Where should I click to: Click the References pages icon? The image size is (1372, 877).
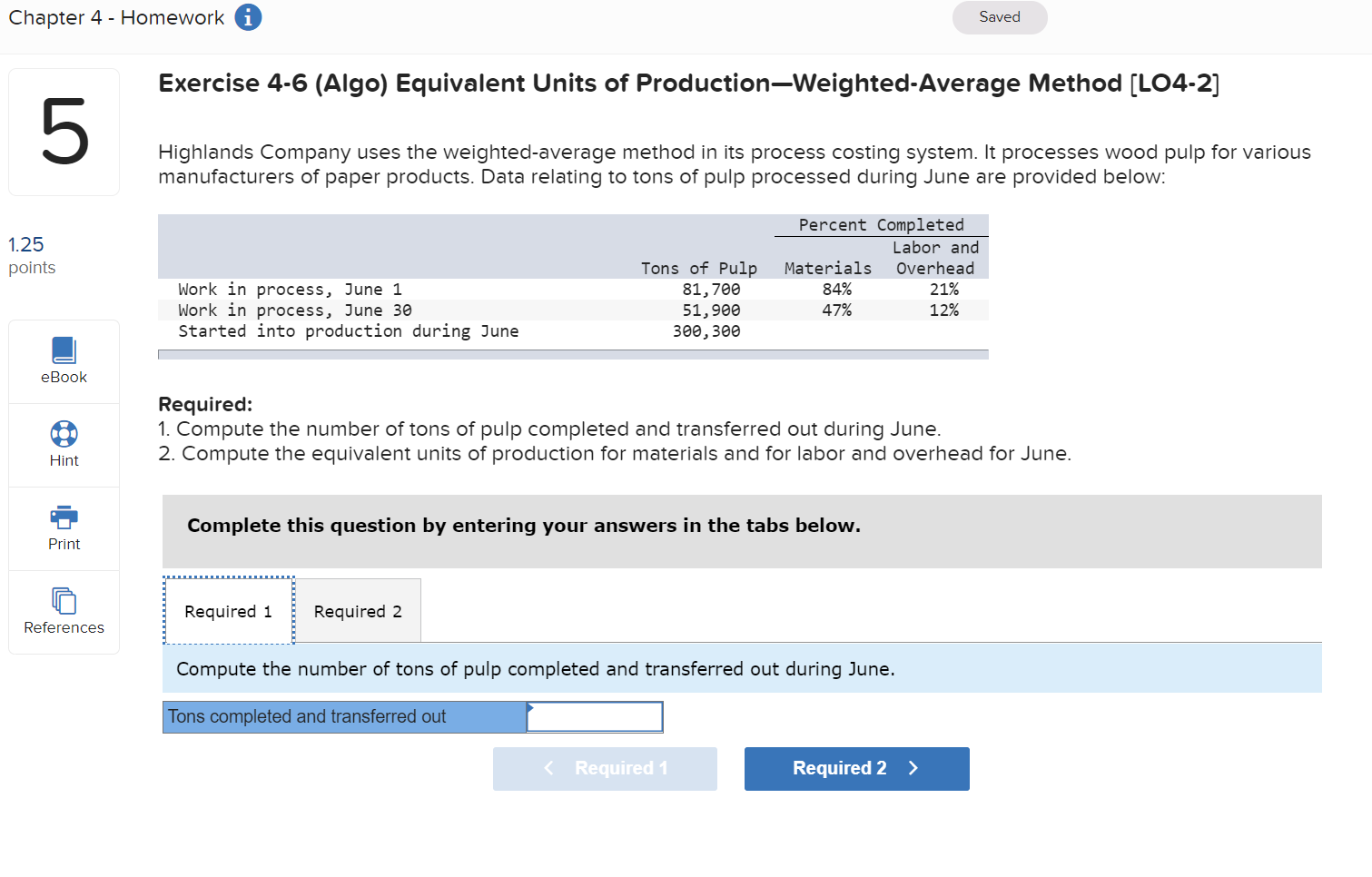point(63,600)
